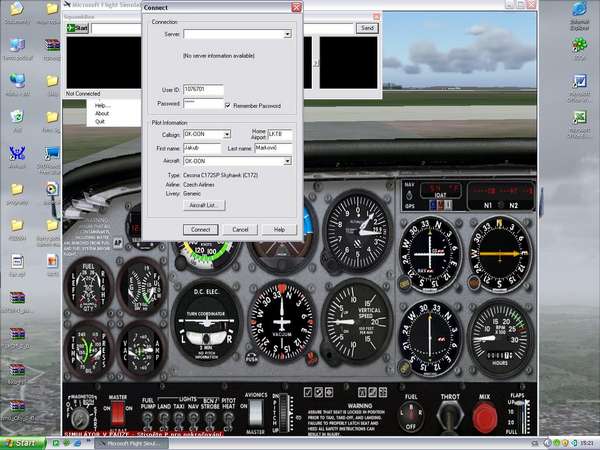Open the Callsign dropdown
The height and width of the screenshot is (450, 600).
tap(227, 133)
